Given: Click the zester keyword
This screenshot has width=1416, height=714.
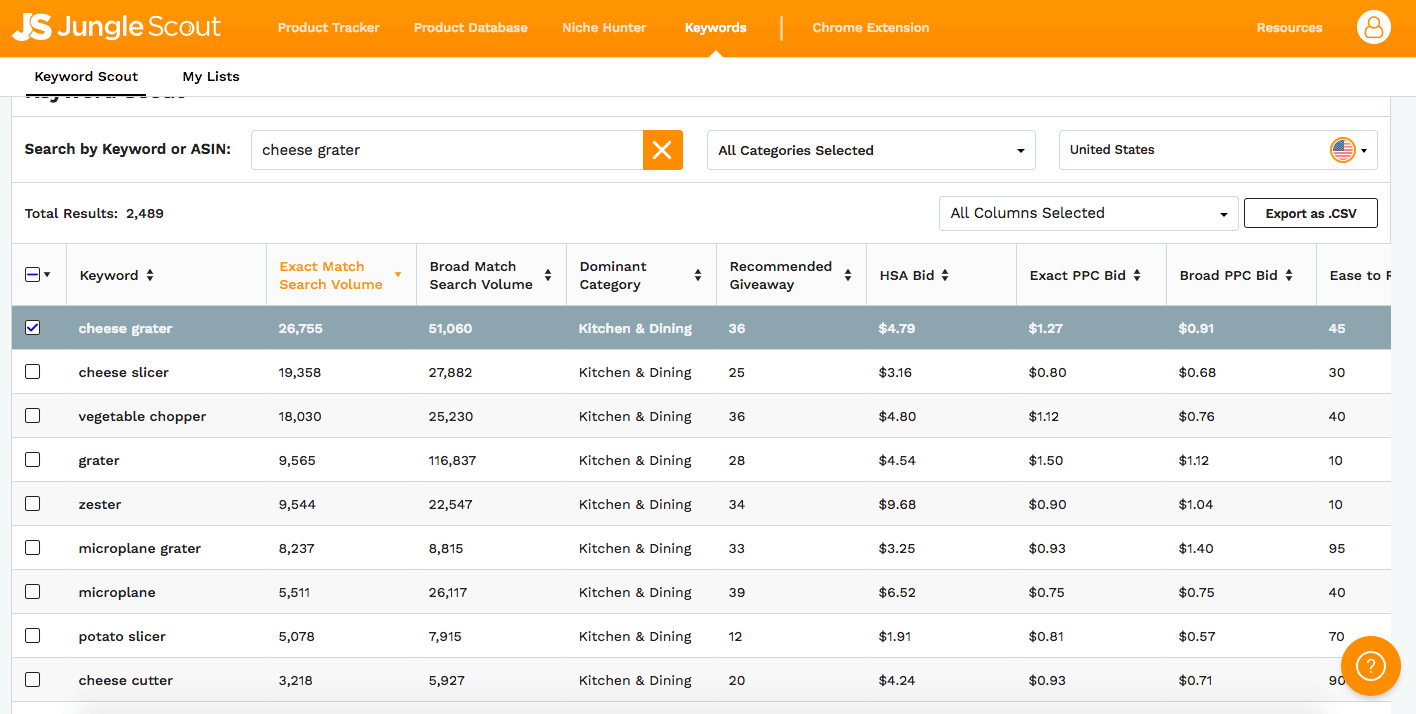Looking at the screenshot, I should tap(100, 504).
